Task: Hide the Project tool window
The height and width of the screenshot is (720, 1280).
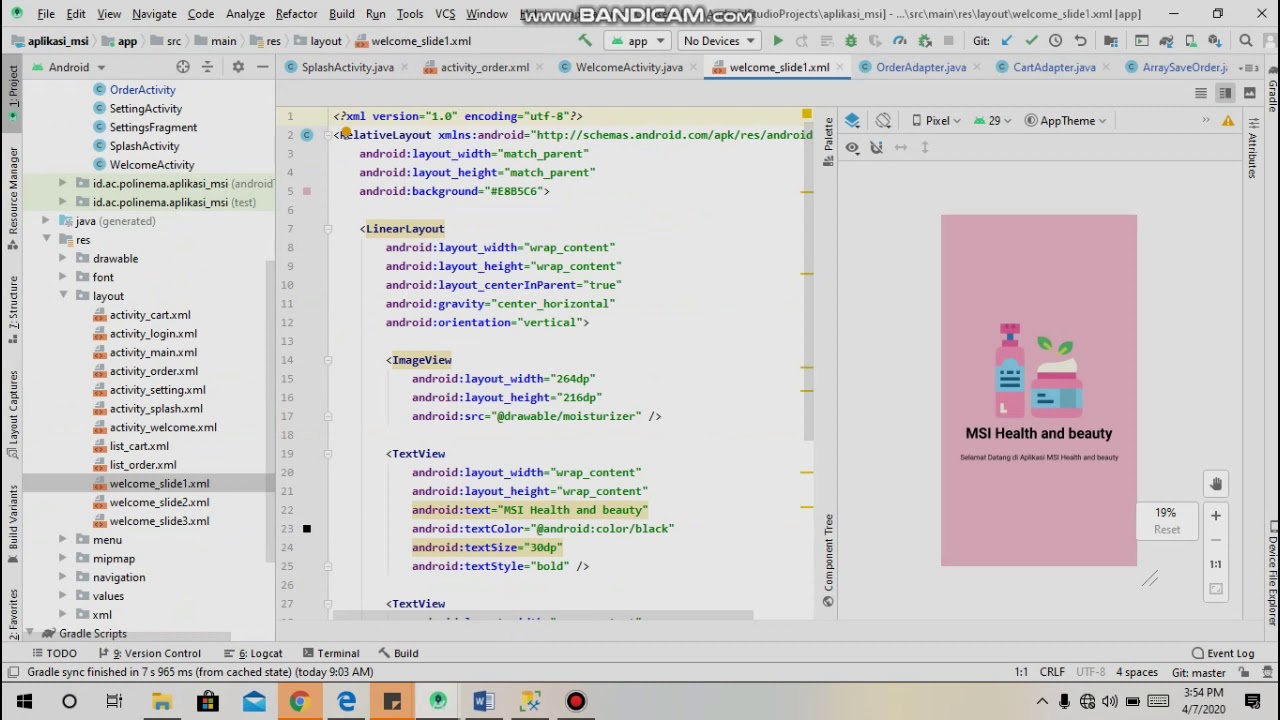Action: pyautogui.click(x=263, y=67)
